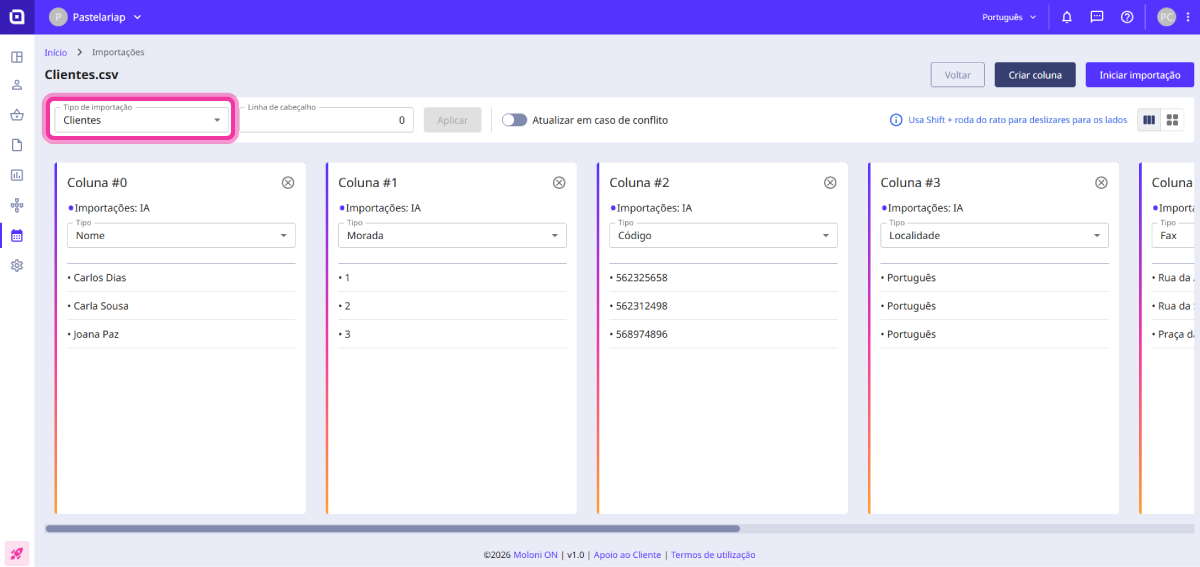Image resolution: width=1200 pixels, height=567 pixels.
Task: Click the value 568974896
Action: (x=641, y=334)
